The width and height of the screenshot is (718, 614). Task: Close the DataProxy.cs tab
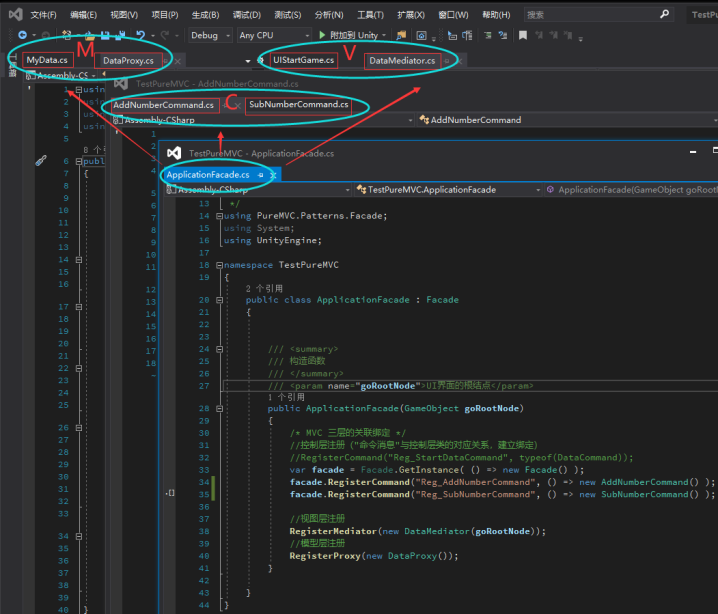coord(178,61)
